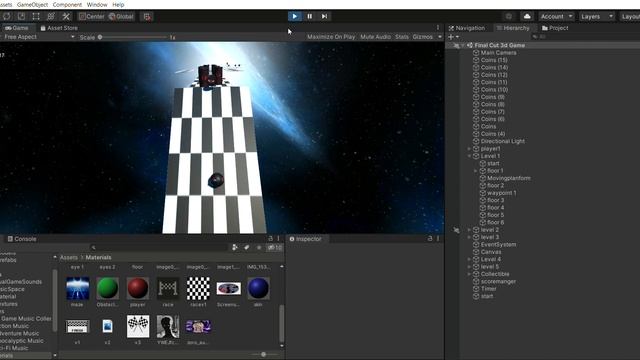Viewport: 640px width, 360px height.
Task: Toggle the Global rotation mode button
Action: click(121, 16)
